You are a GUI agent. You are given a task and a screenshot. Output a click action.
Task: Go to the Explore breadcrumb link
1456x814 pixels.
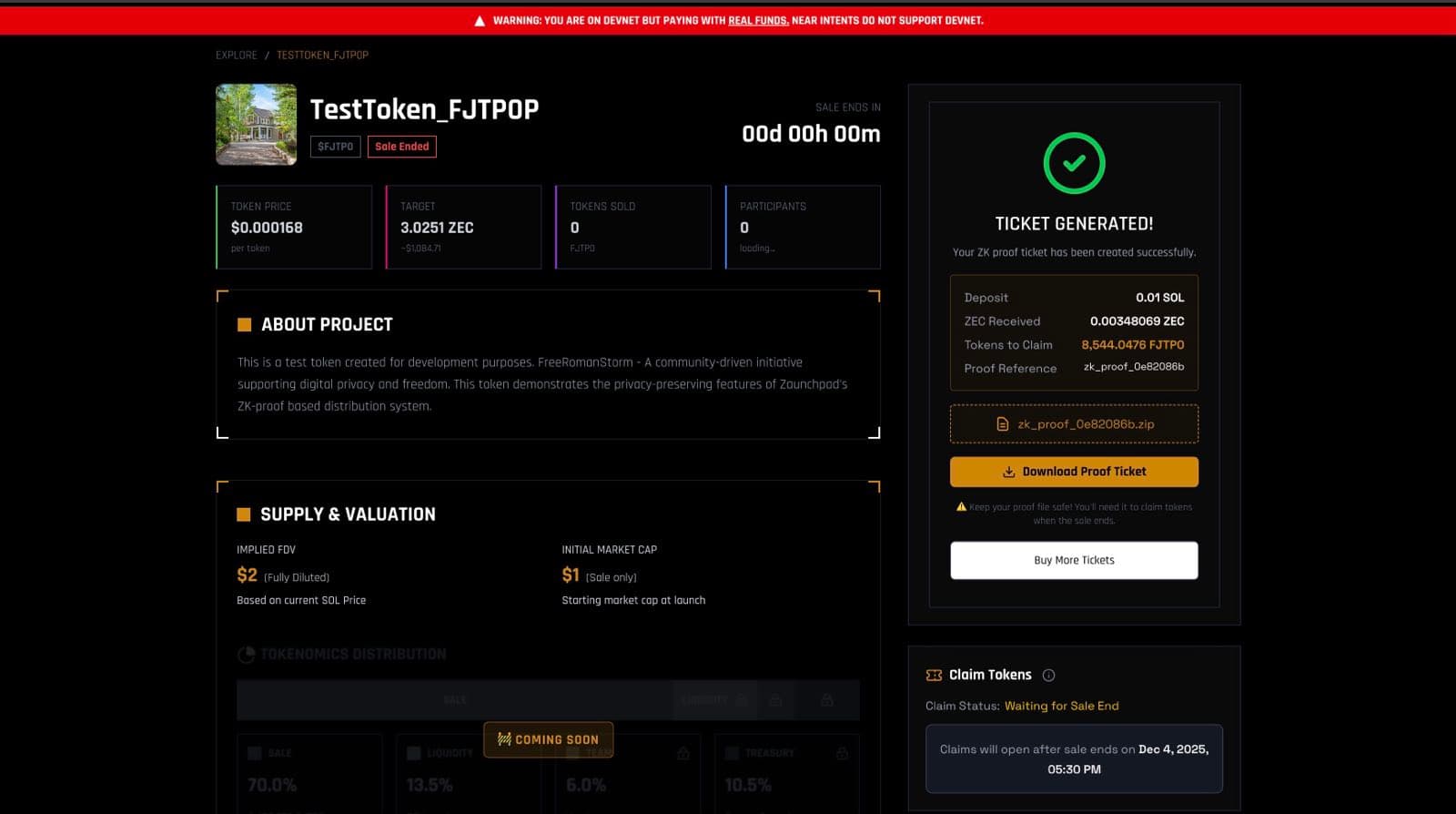(x=237, y=56)
